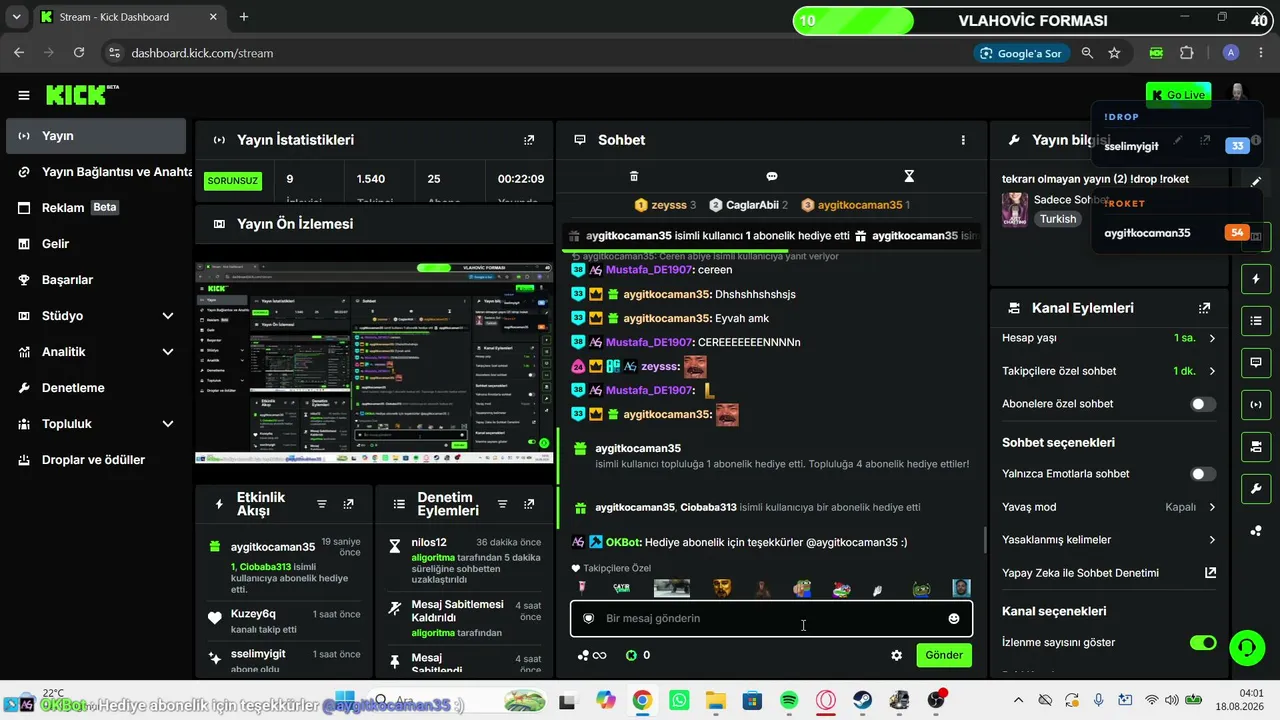Screen dimensions: 1280x720
Task: Click the address bar URL
Action: (202, 53)
